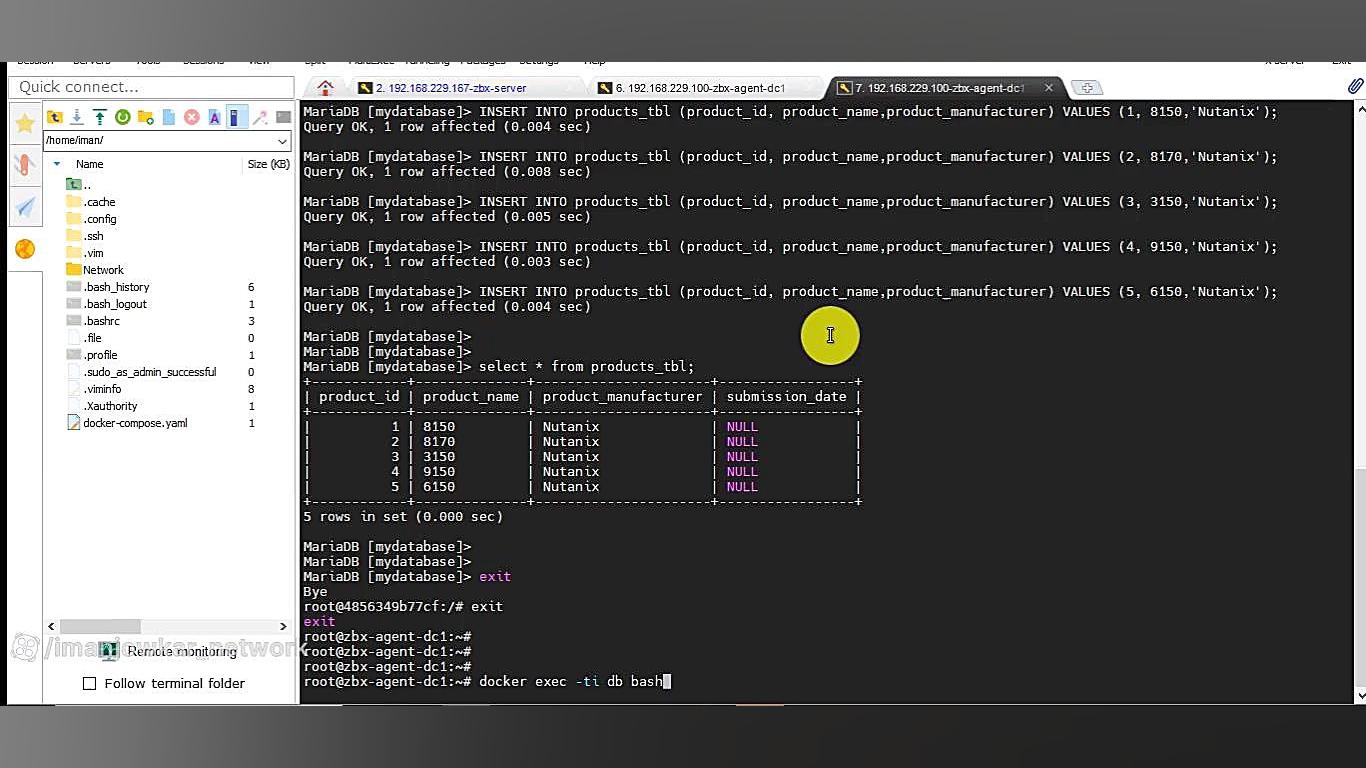Click the 'submission_date' column header in terminal
The height and width of the screenshot is (768, 1366).
pos(786,397)
